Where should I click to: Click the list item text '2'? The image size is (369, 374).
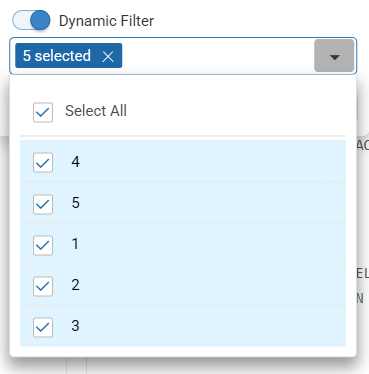click(x=75, y=285)
